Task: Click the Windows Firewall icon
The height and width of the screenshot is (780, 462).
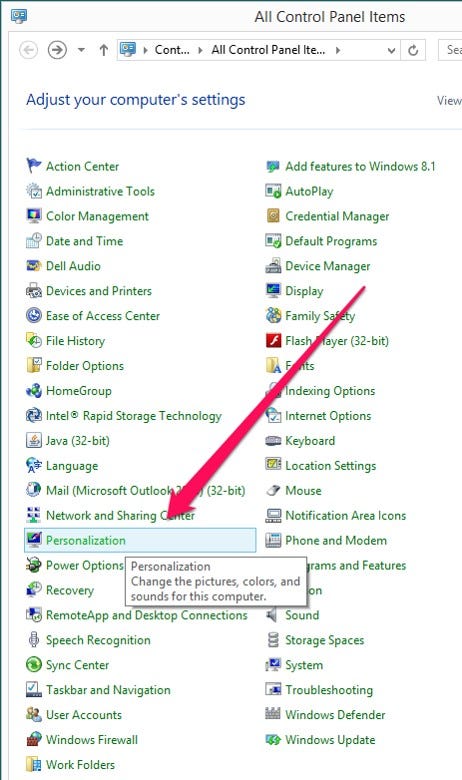Action: (x=33, y=739)
